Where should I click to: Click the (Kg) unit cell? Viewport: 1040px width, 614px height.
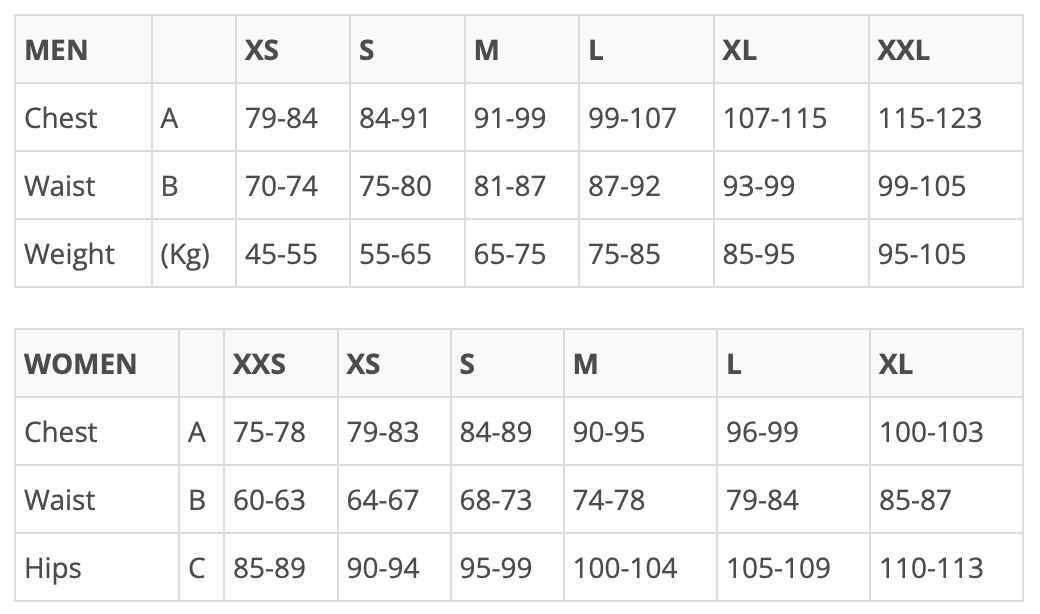tap(185, 254)
